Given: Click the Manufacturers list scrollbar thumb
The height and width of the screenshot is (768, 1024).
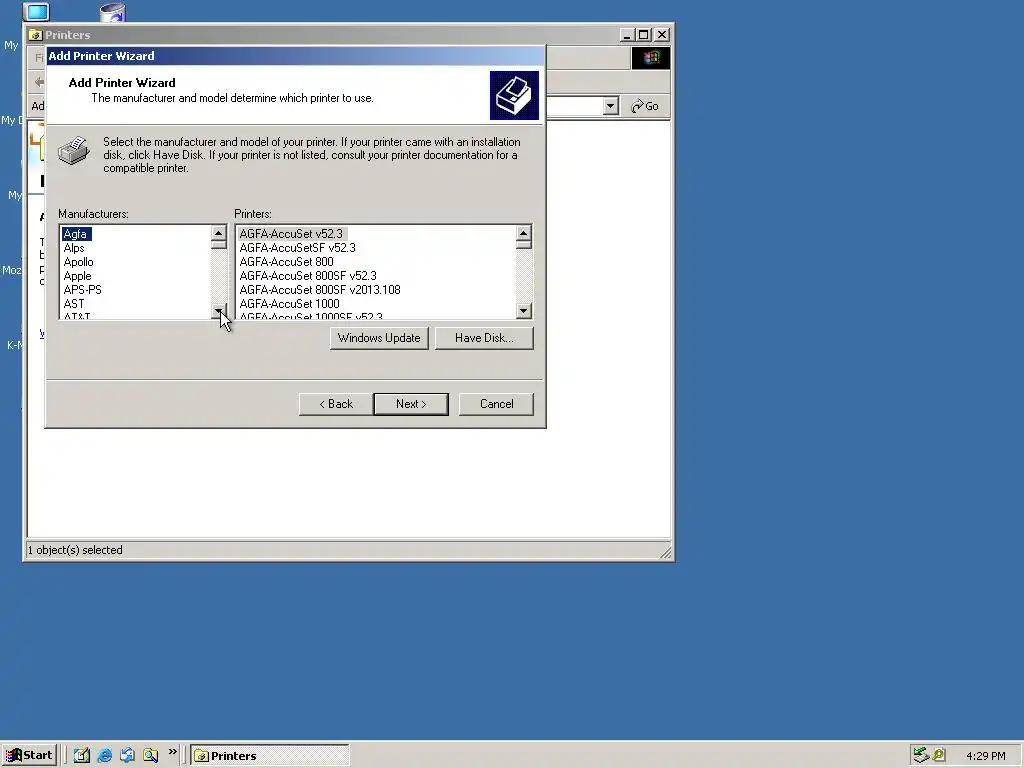Looking at the screenshot, I should (219, 244).
